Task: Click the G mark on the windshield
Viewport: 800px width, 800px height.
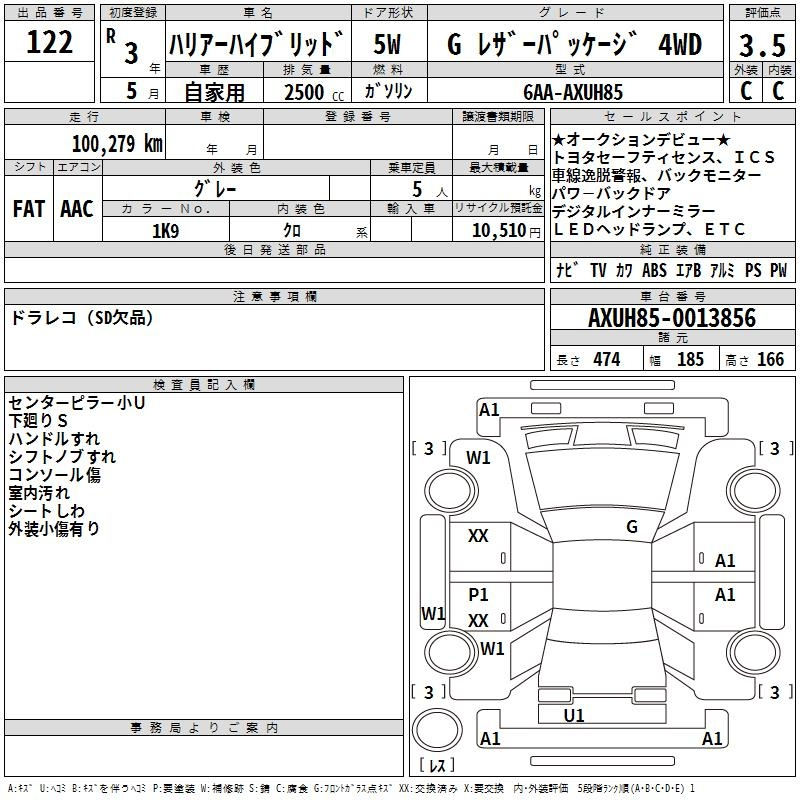Action: pyautogui.click(x=632, y=527)
